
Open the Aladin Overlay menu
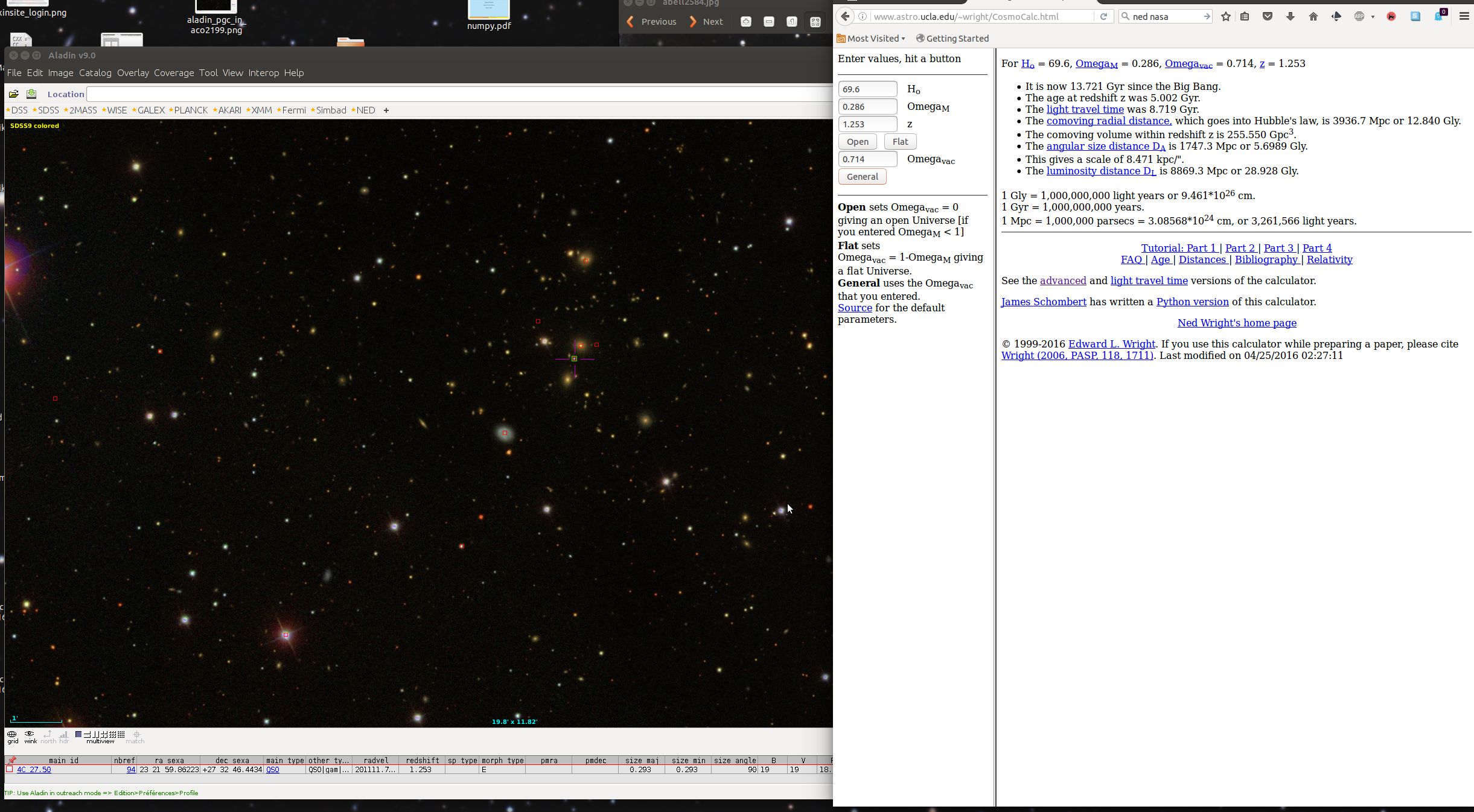point(133,73)
